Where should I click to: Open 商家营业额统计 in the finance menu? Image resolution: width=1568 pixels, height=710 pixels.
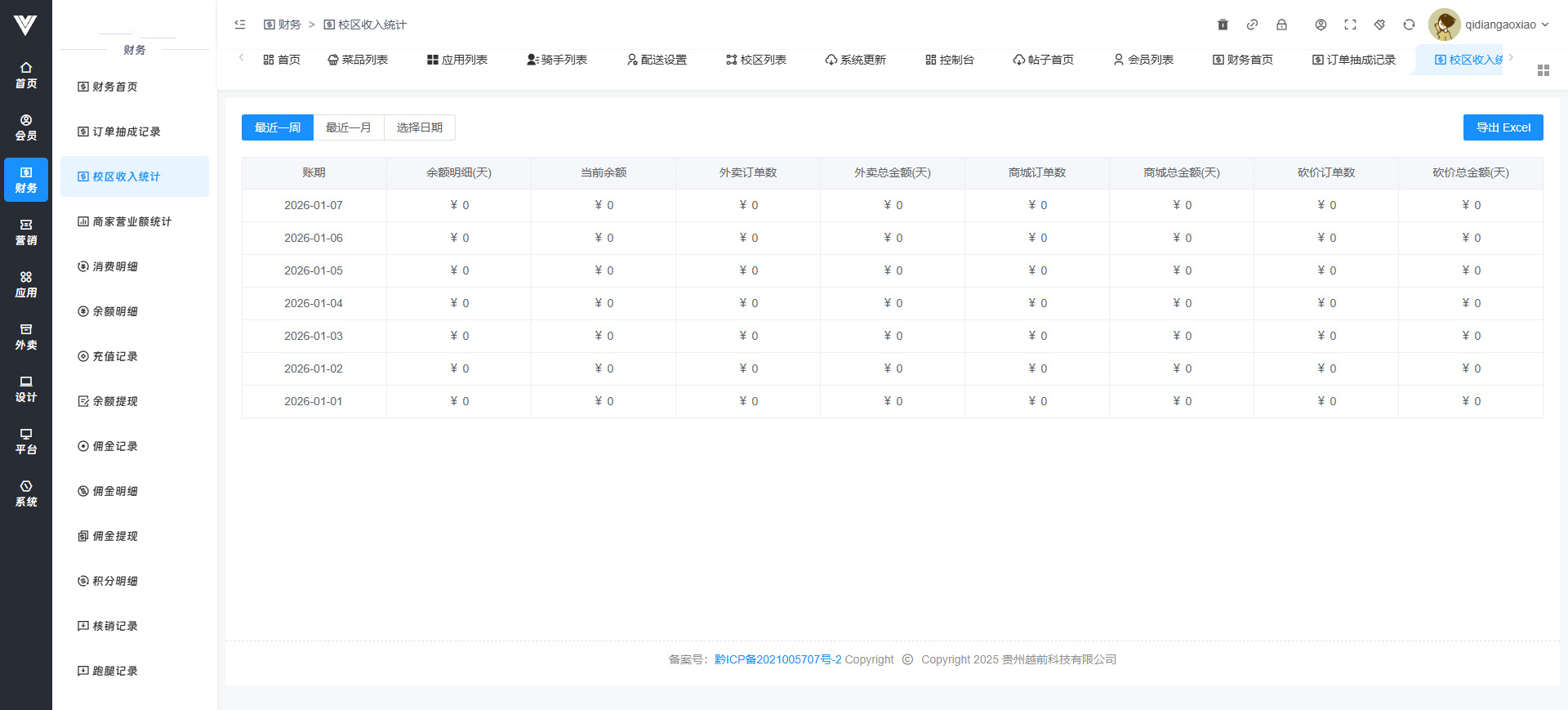(x=131, y=221)
